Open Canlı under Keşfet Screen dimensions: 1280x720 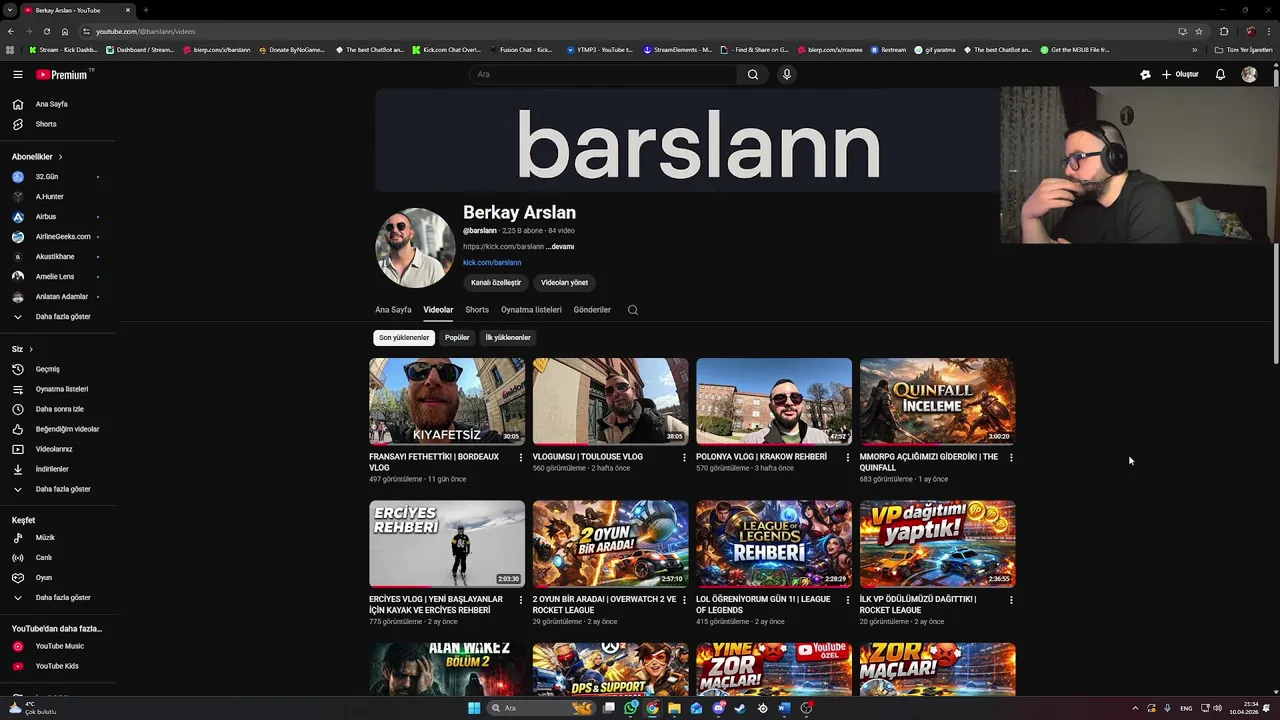tap(57, 557)
